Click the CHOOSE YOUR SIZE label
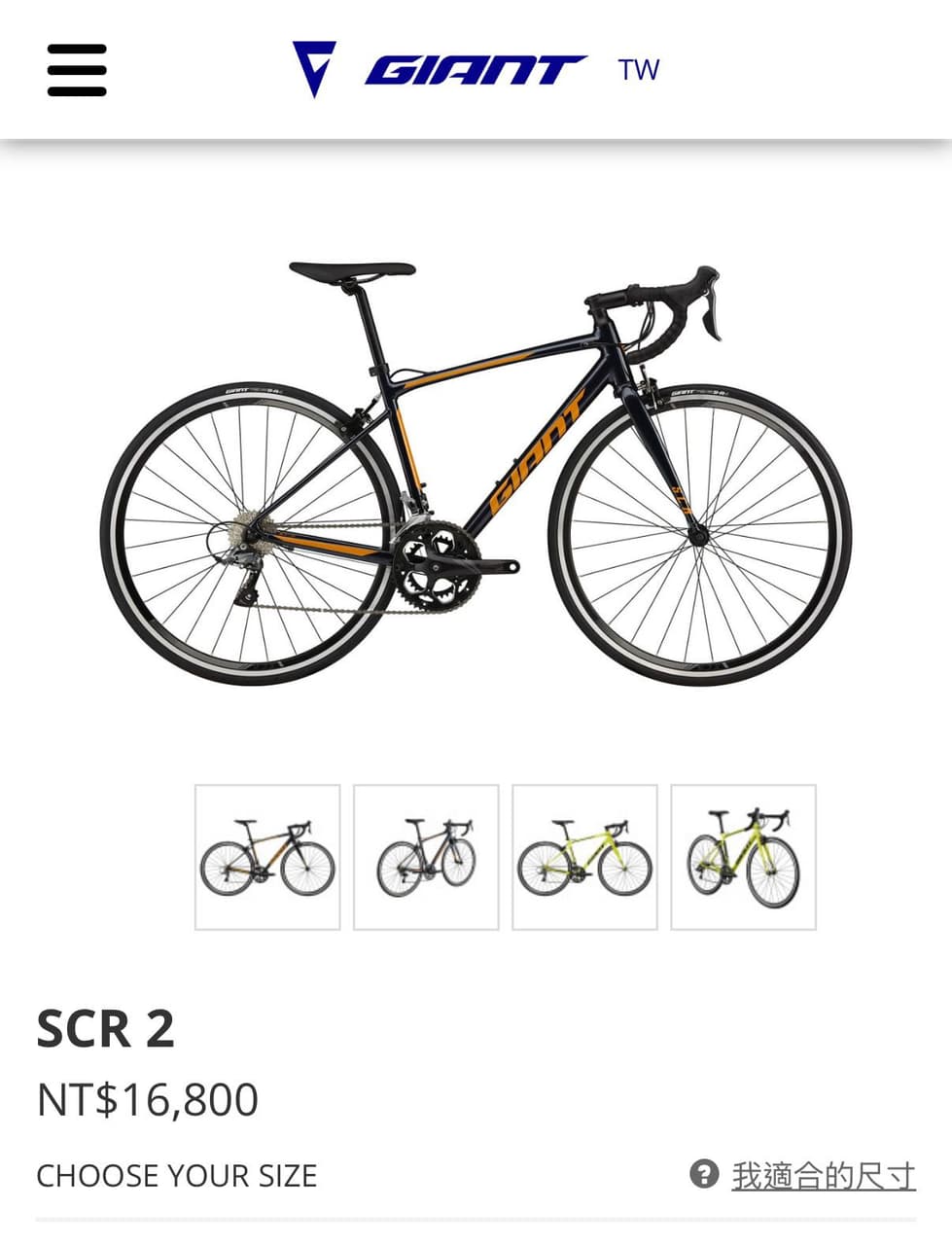 pos(177,1176)
